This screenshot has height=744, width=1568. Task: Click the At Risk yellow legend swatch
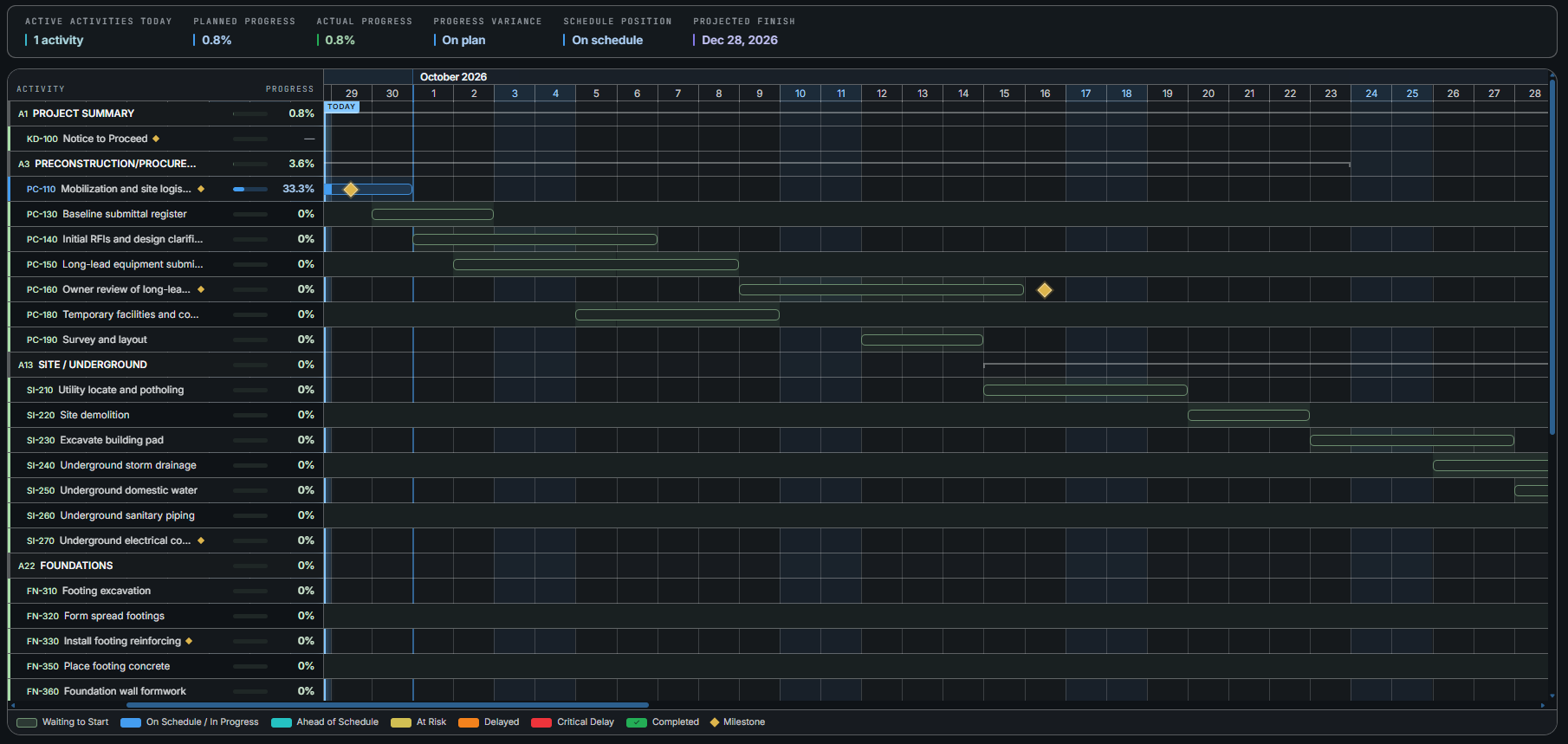[401, 722]
